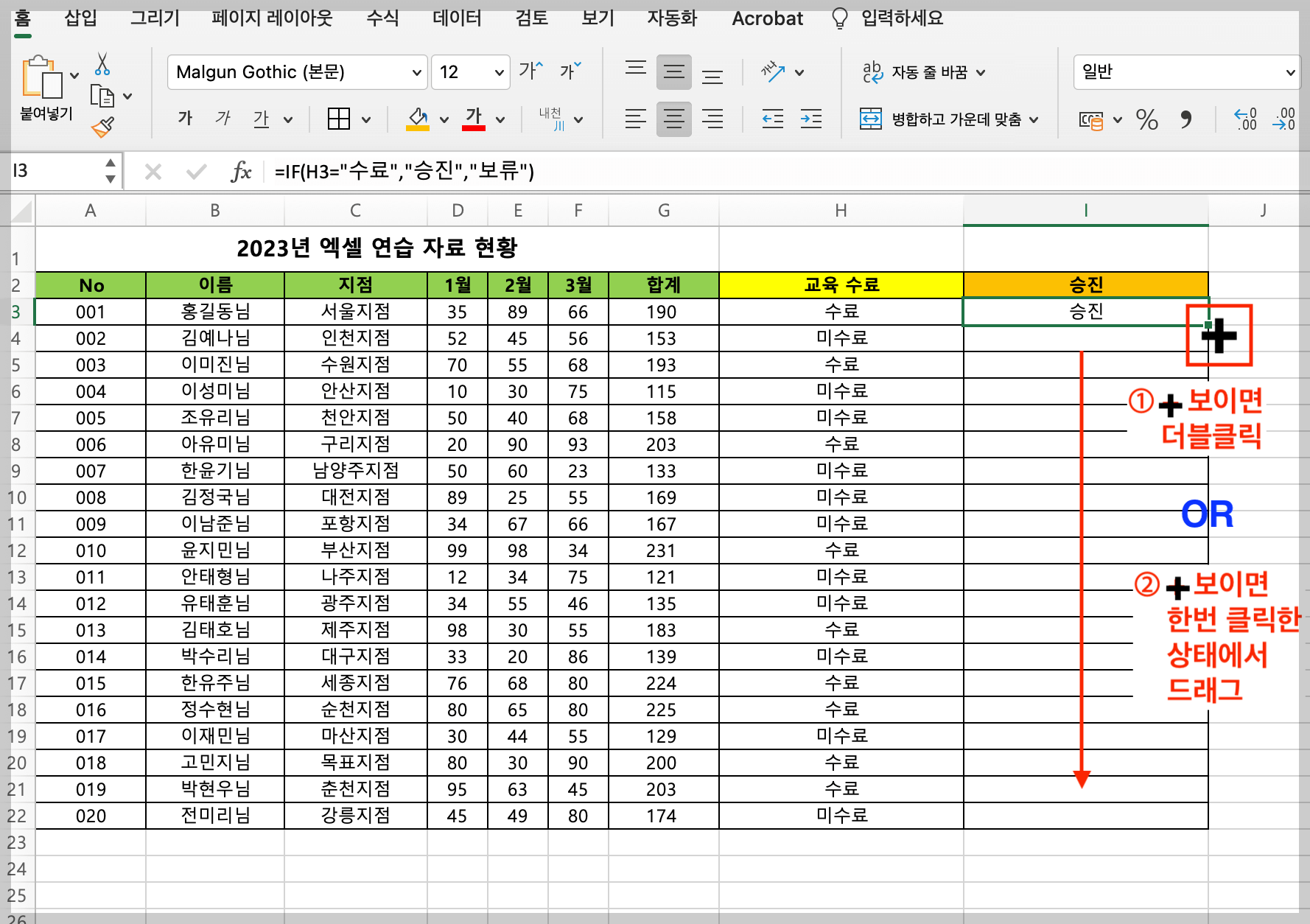The image size is (1310, 924).
Task: Toggle underline formatting
Action: pos(262,119)
